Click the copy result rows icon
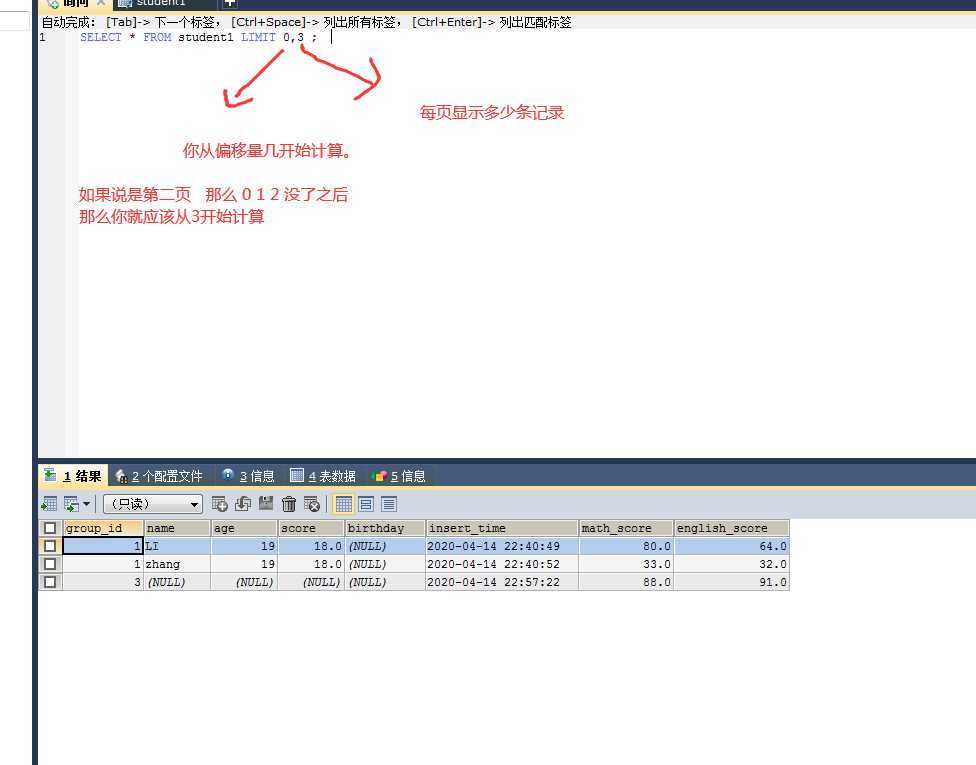976x765 pixels. tap(72, 504)
